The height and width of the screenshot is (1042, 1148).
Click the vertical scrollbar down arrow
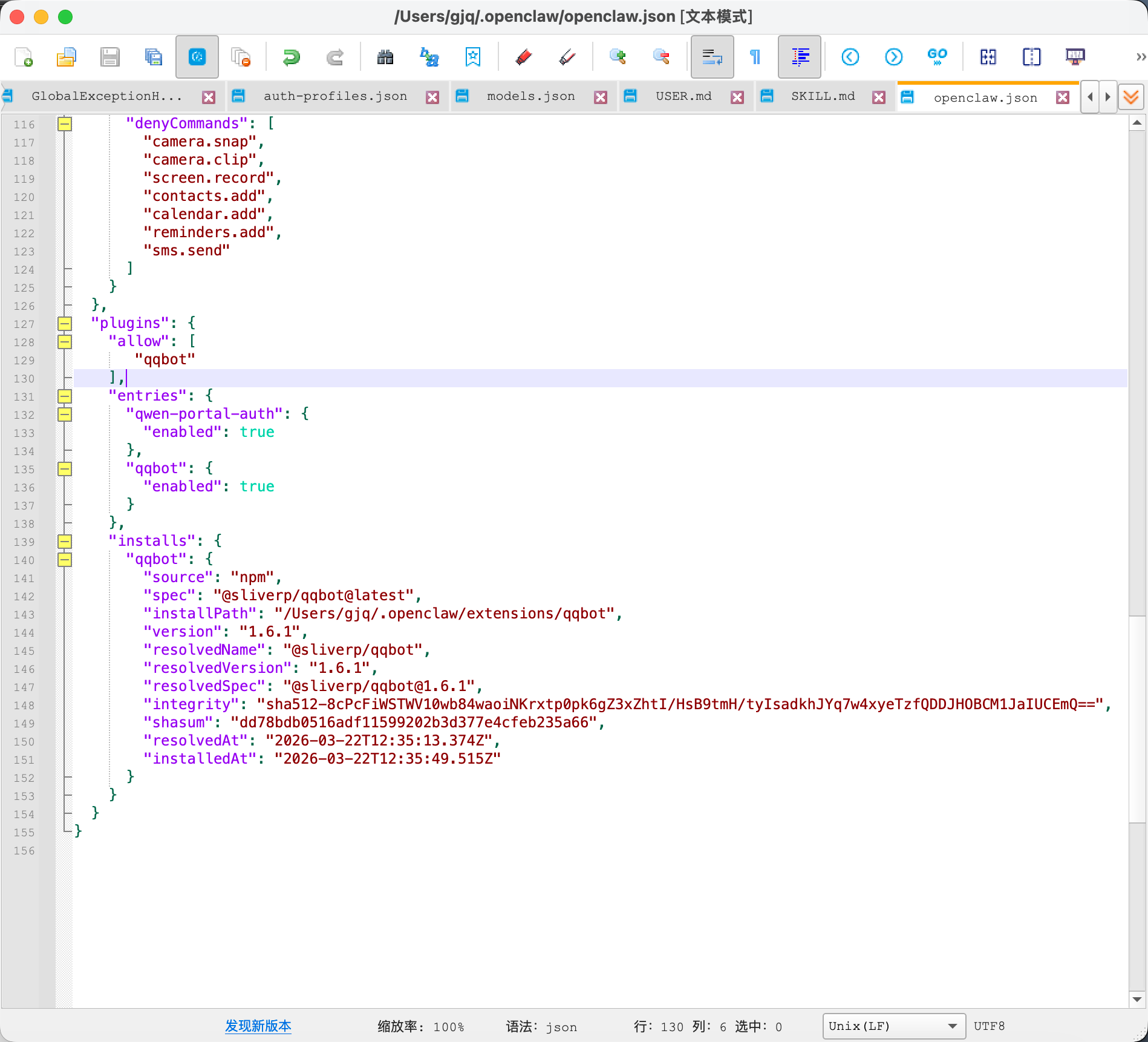coord(1137,1000)
